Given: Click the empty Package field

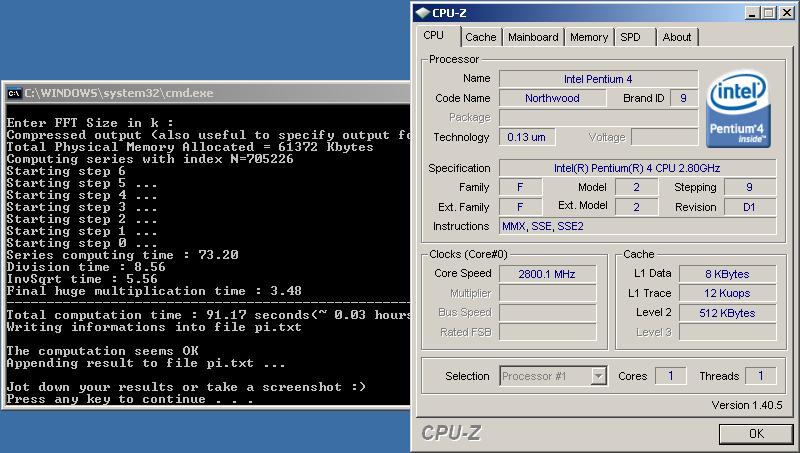Looking at the screenshot, I should tap(598, 117).
